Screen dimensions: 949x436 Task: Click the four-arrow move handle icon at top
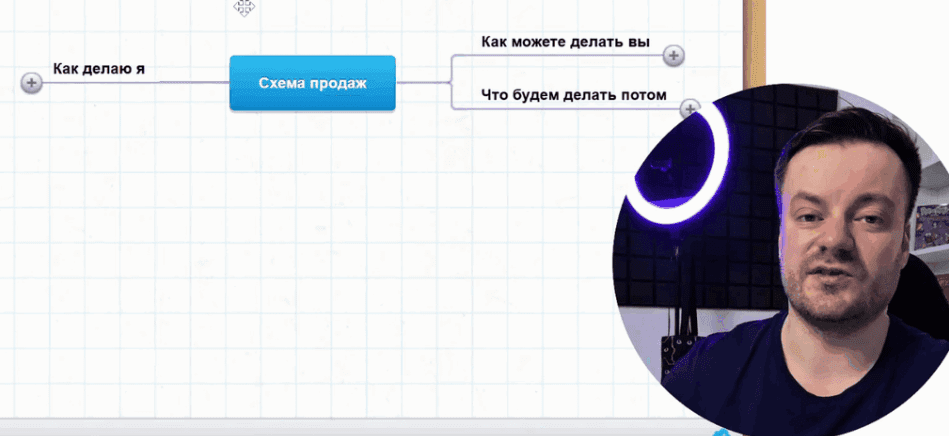click(244, 7)
